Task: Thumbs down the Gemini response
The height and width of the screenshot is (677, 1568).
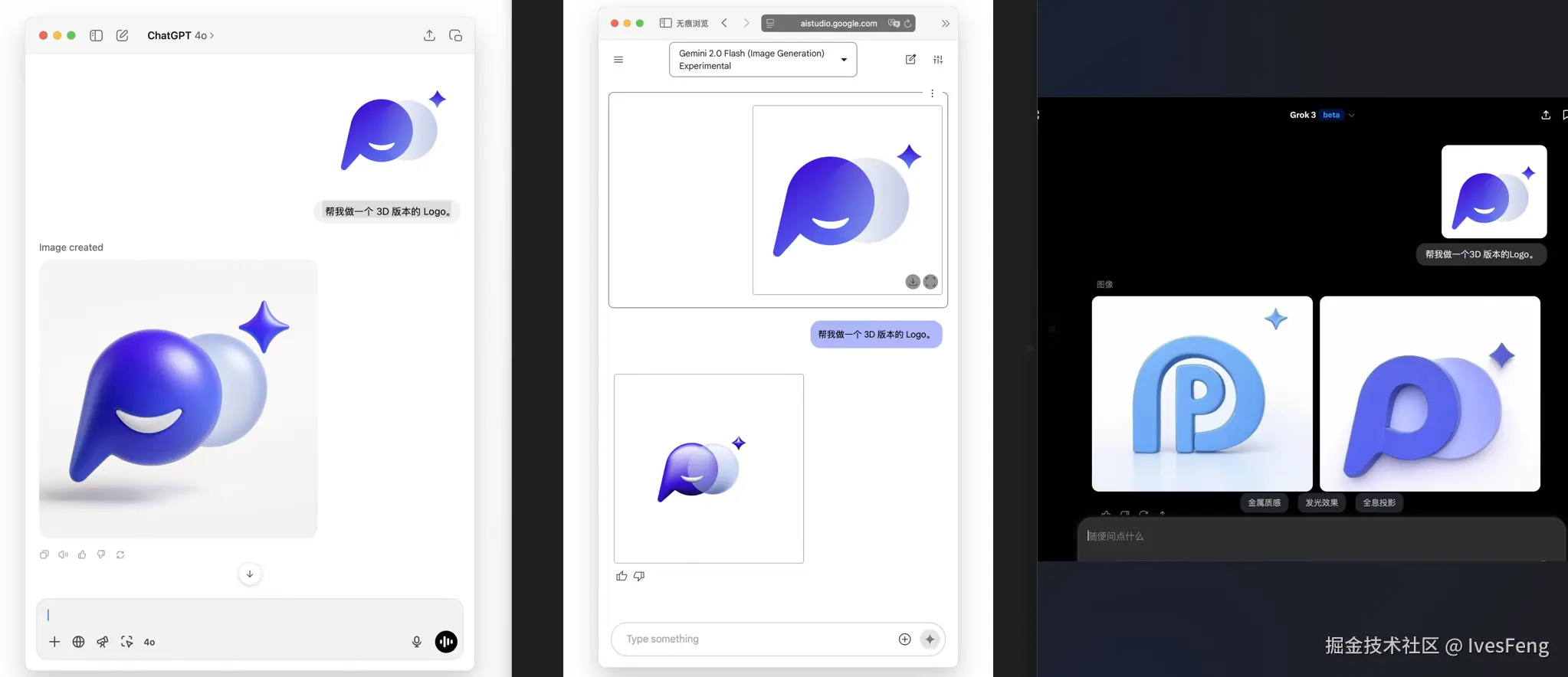Action: 639,576
